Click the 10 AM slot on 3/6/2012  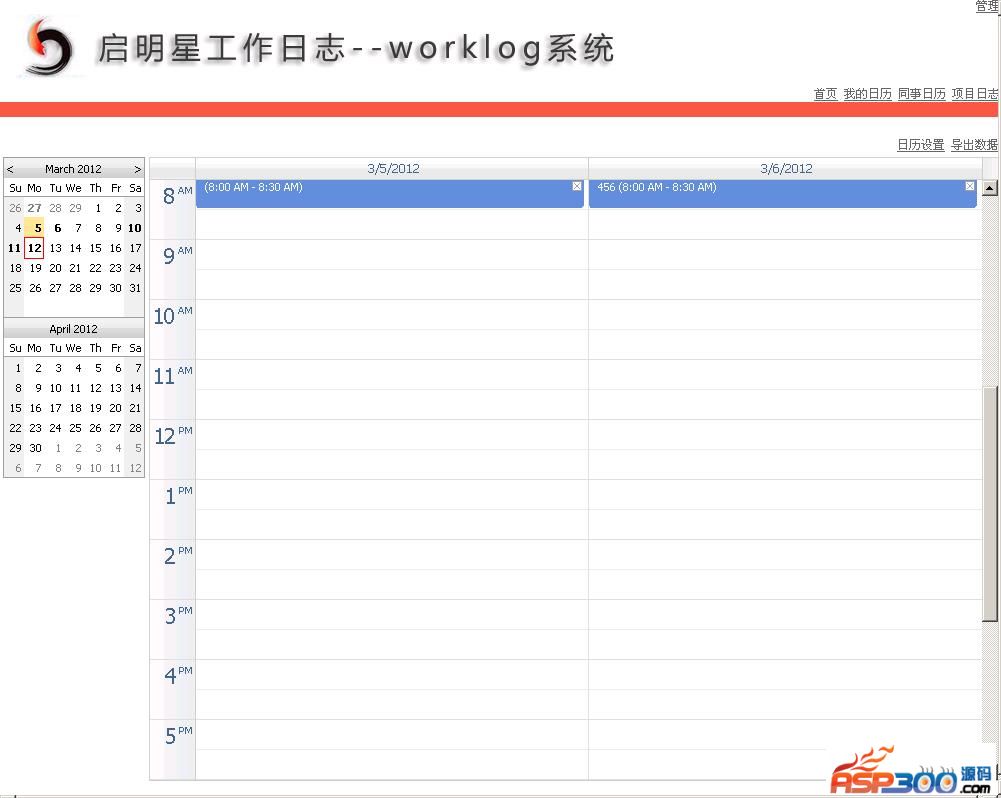coord(785,315)
